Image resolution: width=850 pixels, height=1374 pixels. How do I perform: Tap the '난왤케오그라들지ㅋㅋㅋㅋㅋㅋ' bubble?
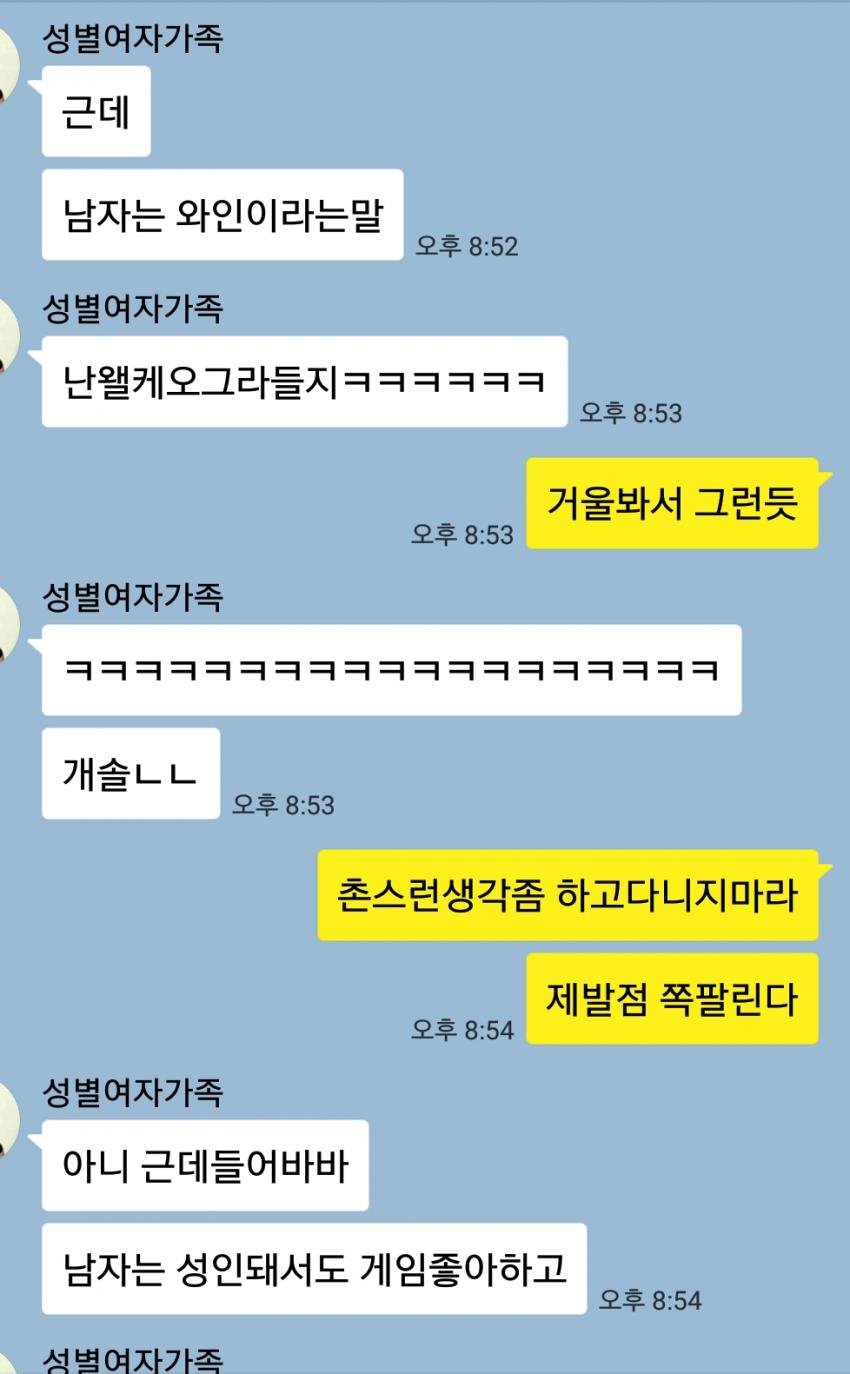(305, 382)
